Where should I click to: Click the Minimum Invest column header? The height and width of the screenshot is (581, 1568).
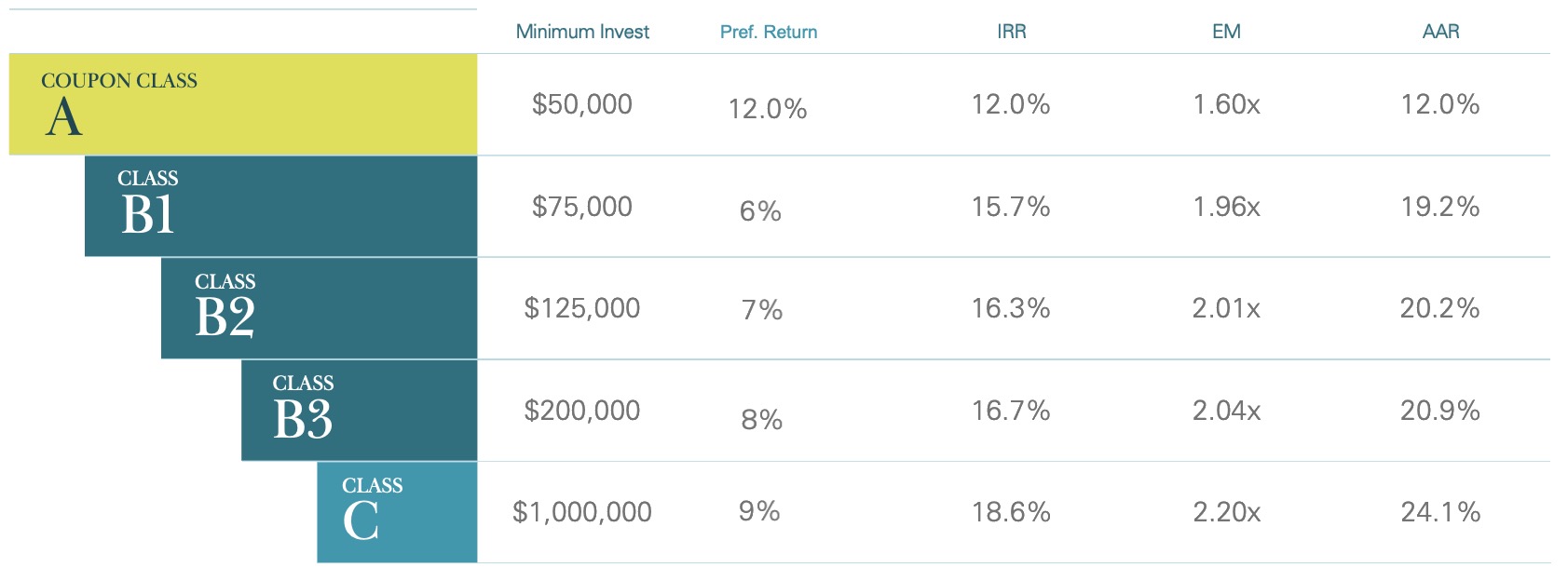[582, 32]
